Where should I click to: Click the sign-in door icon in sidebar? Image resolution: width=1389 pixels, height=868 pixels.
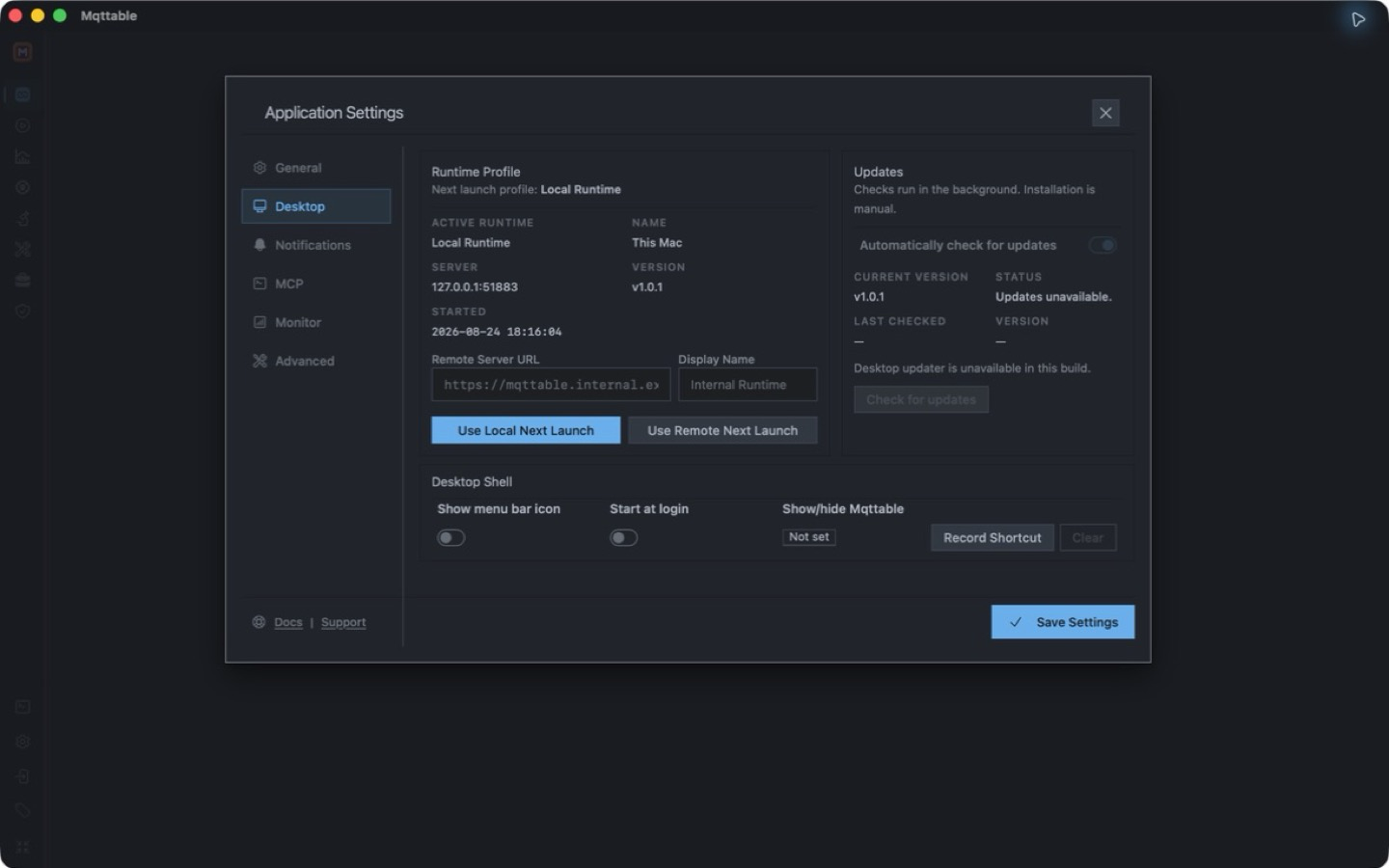[22, 776]
